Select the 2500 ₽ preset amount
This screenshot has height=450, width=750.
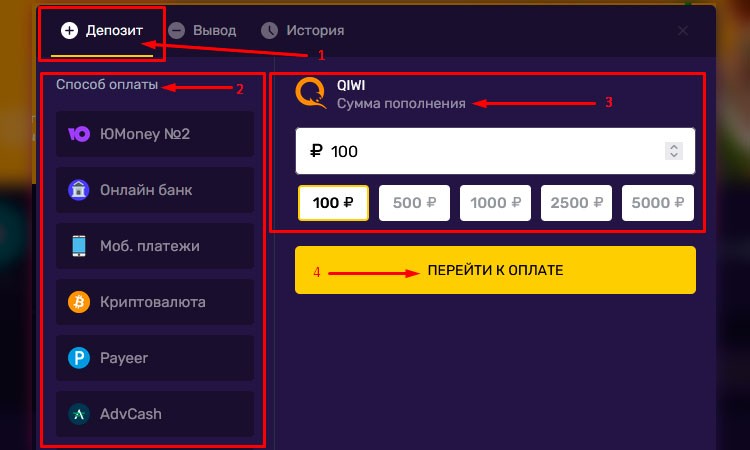click(576, 203)
